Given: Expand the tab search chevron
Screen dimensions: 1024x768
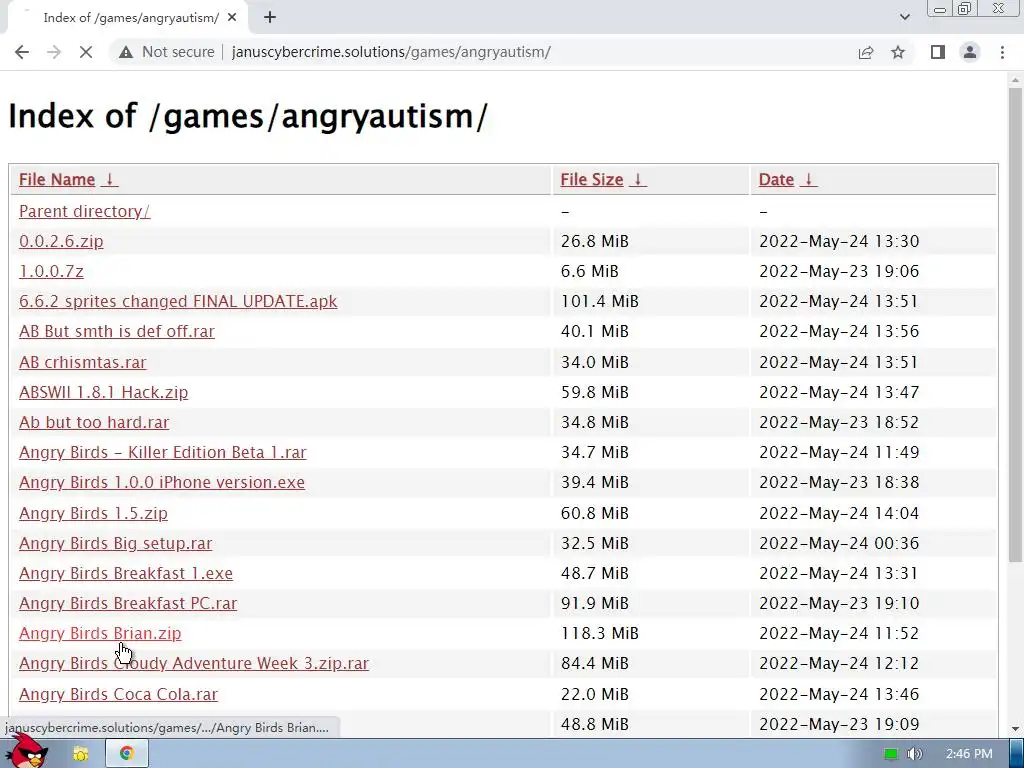Looking at the screenshot, I should click(904, 18).
